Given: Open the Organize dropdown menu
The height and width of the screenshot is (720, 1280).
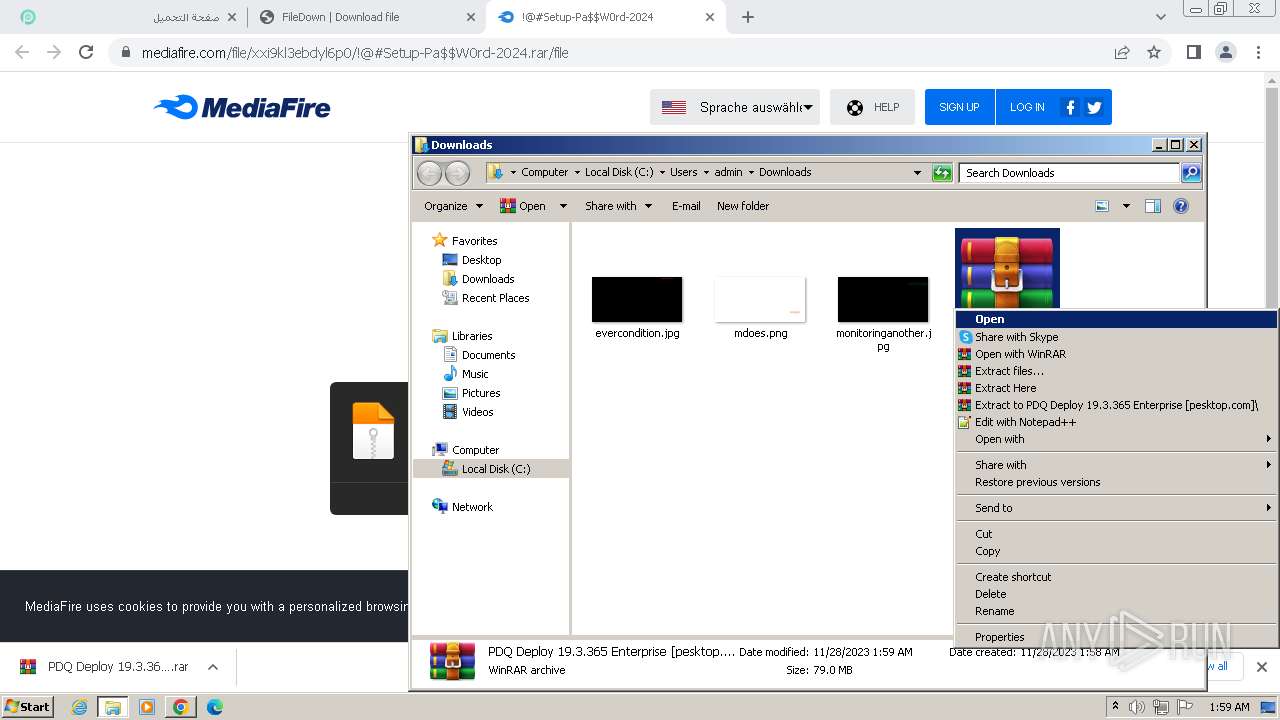Looking at the screenshot, I should click(453, 206).
